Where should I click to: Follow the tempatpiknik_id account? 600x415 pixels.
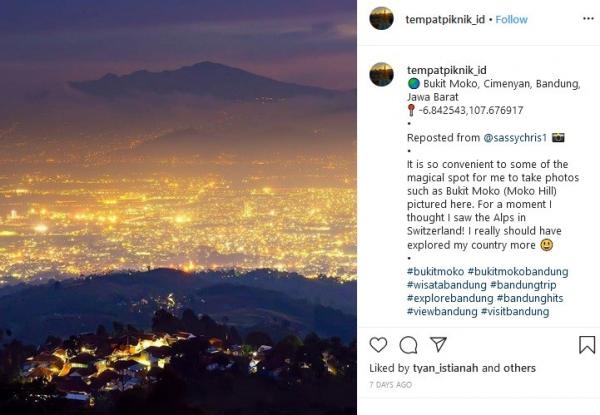[x=511, y=19]
